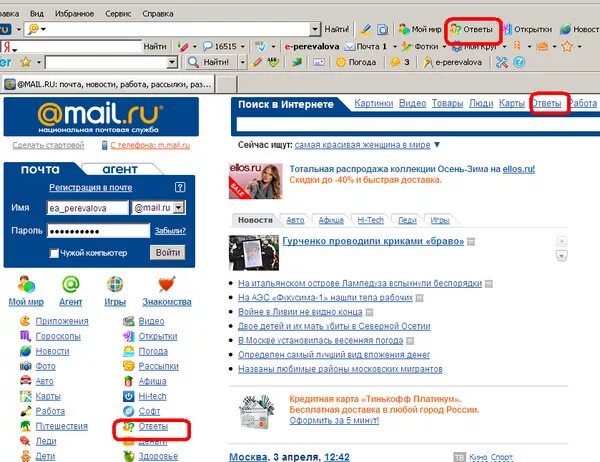Click the news scroll down arrow
The image size is (600, 462).
[561, 255]
